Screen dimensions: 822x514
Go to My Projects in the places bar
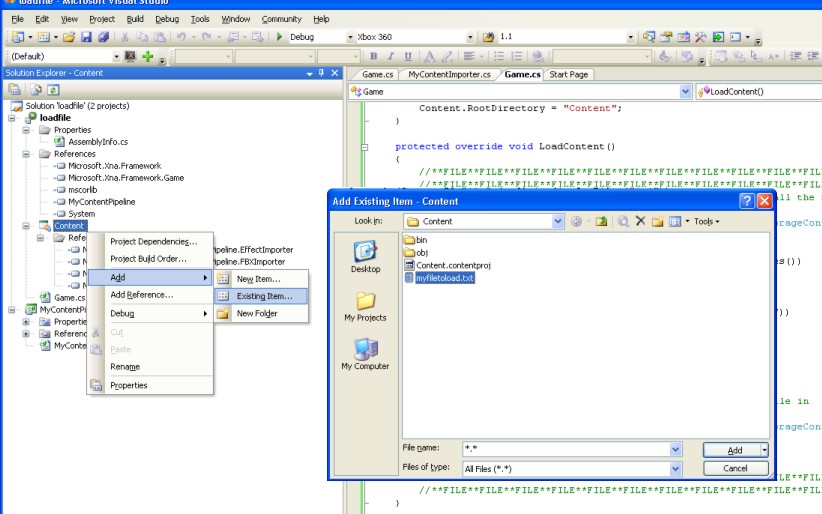(x=365, y=307)
